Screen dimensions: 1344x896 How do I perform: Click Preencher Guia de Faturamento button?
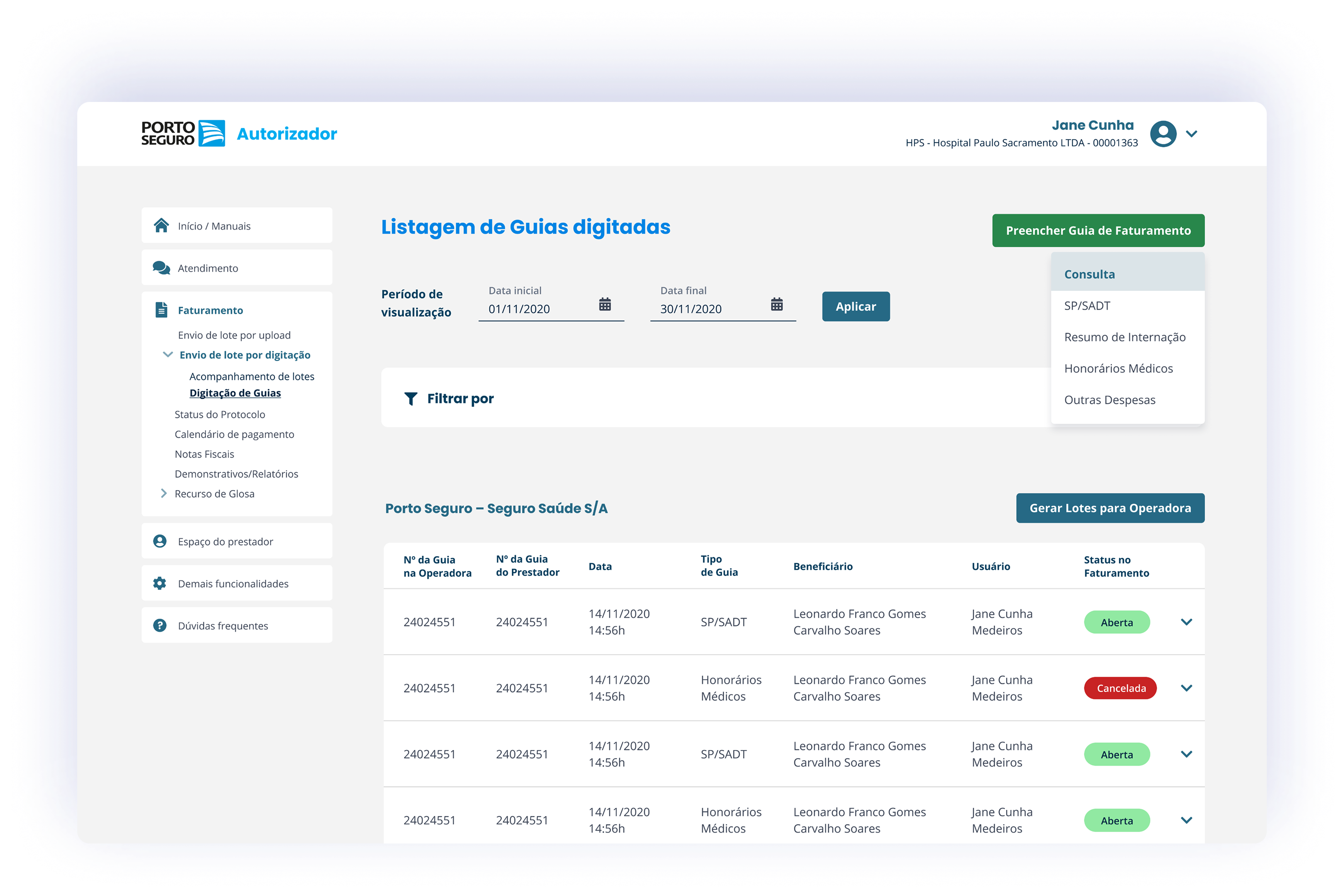1098,230
